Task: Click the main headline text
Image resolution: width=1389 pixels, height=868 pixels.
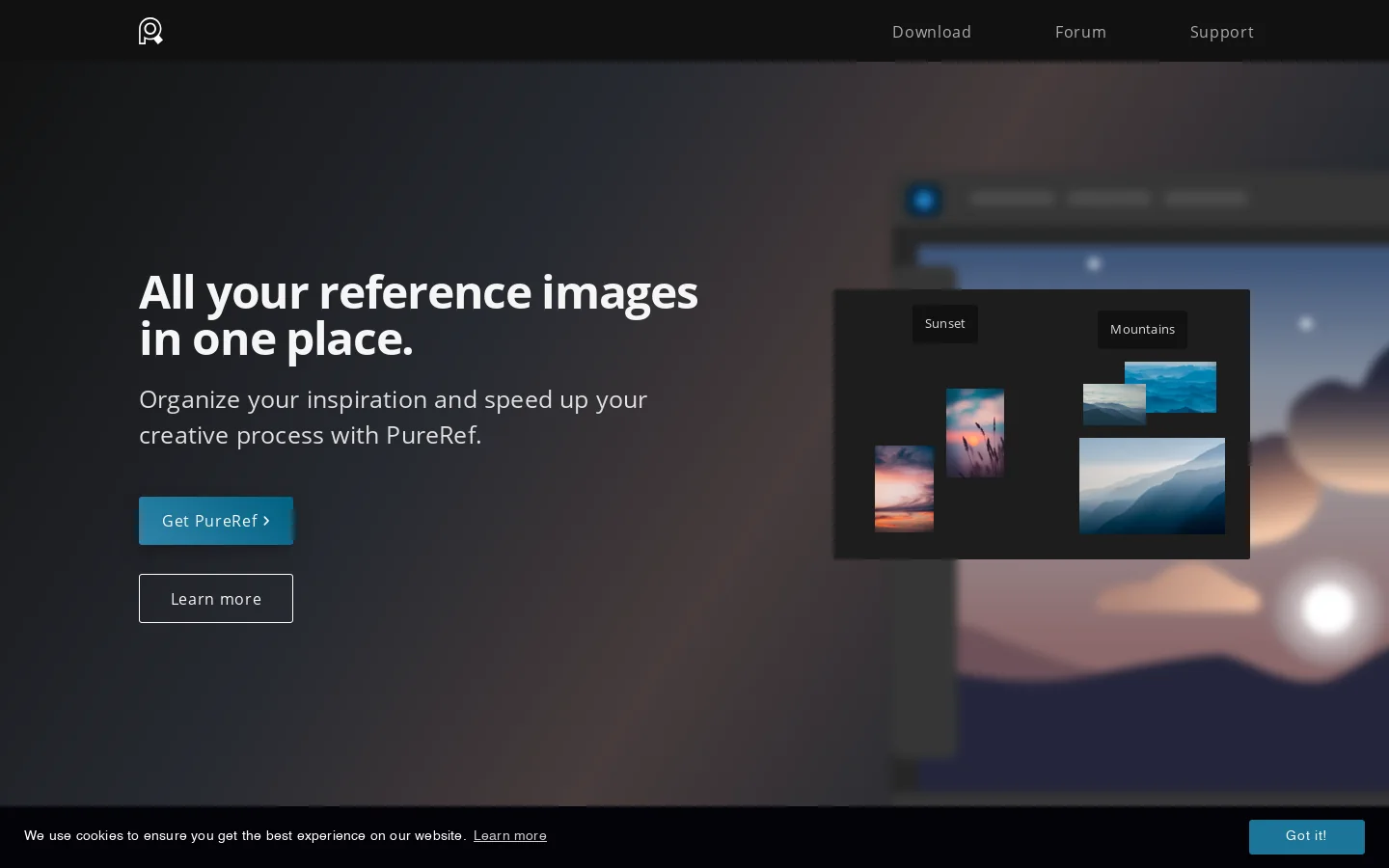Action: (x=419, y=314)
